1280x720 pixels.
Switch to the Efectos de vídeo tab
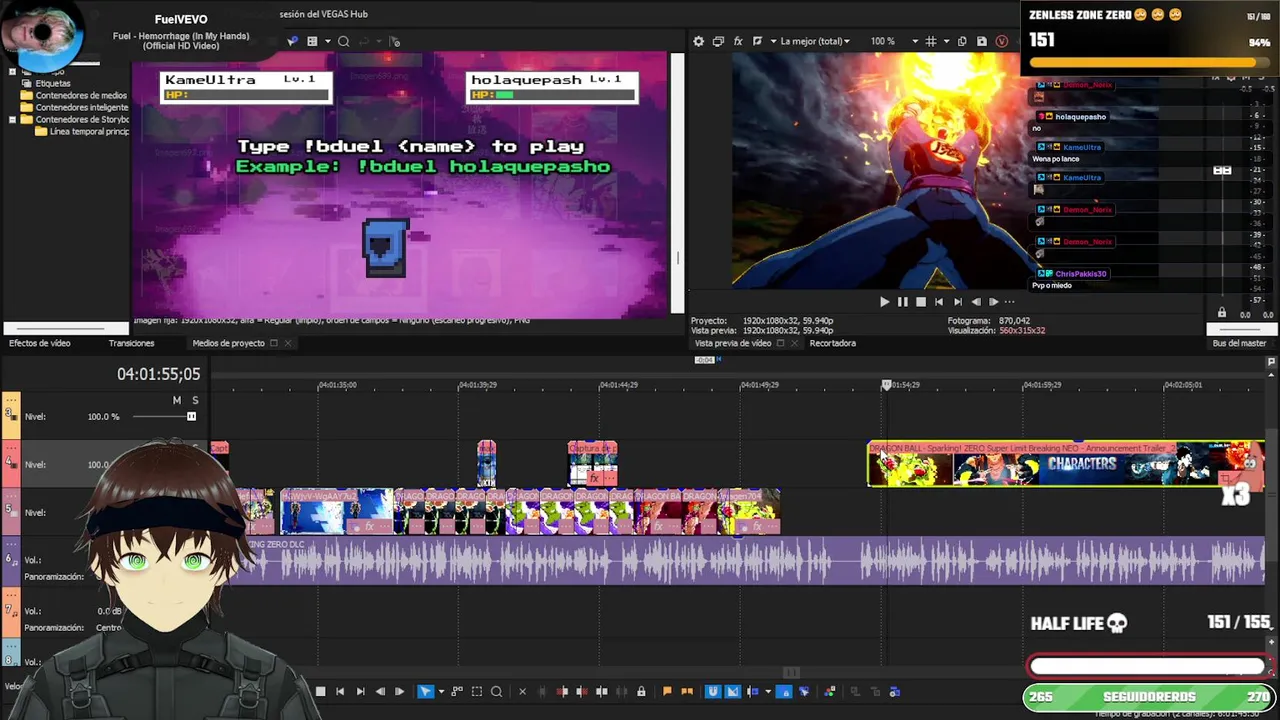pos(40,343)
